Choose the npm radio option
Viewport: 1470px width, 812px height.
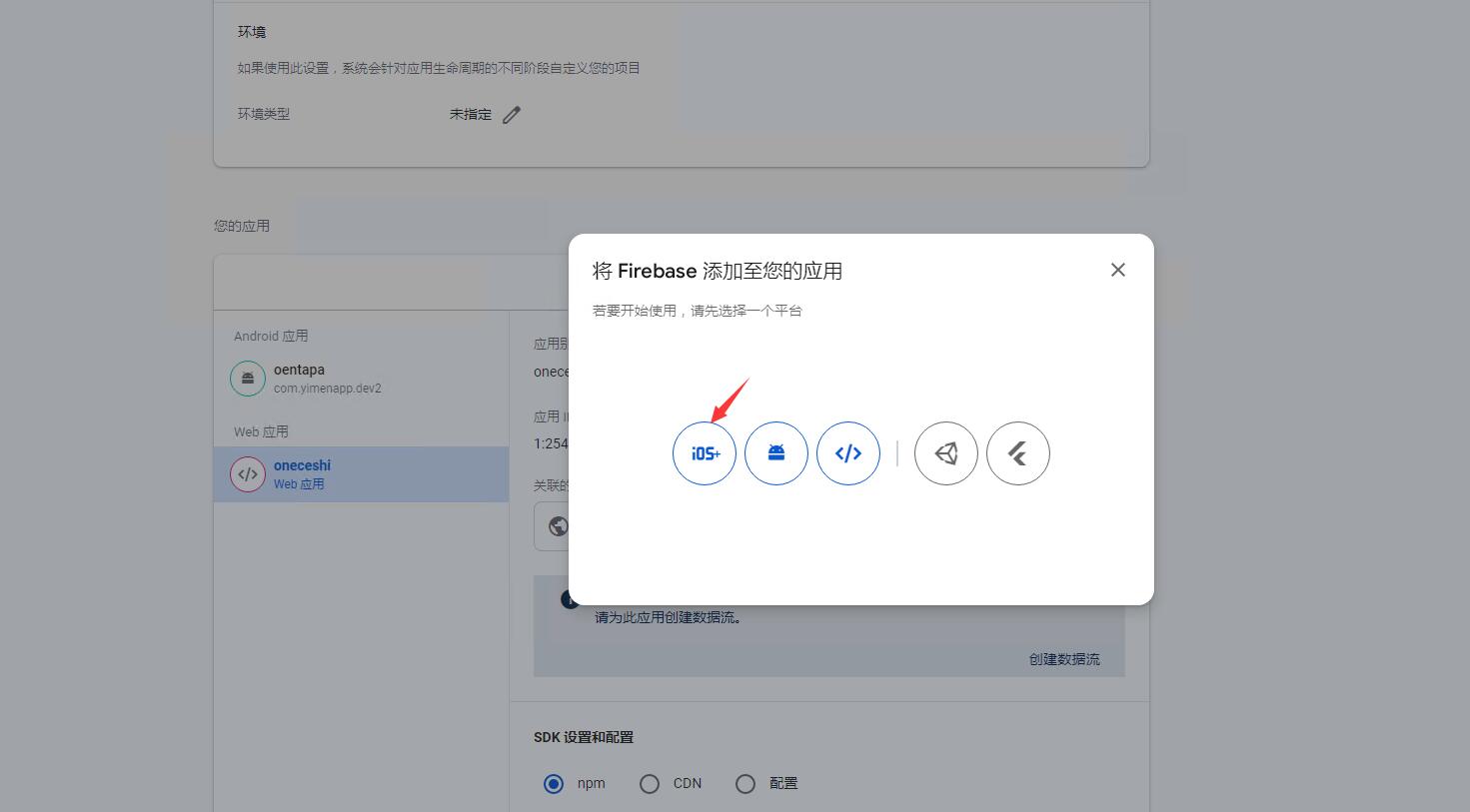coord(554,784)
